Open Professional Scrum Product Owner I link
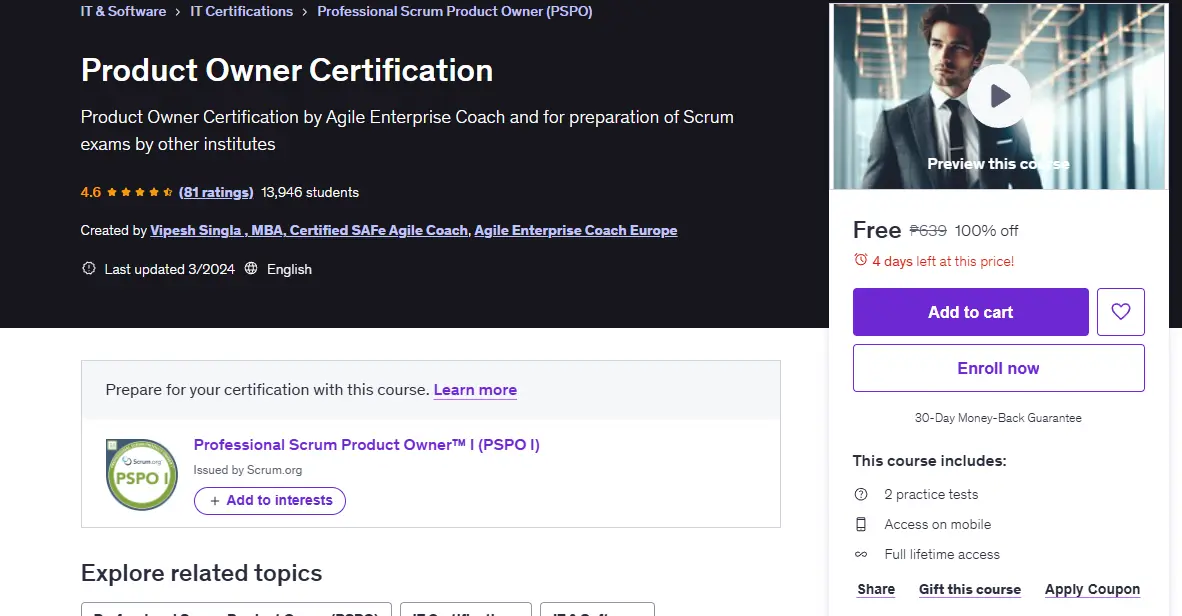The height and width of the screenshot is (616, 1182). click(366, 444)
